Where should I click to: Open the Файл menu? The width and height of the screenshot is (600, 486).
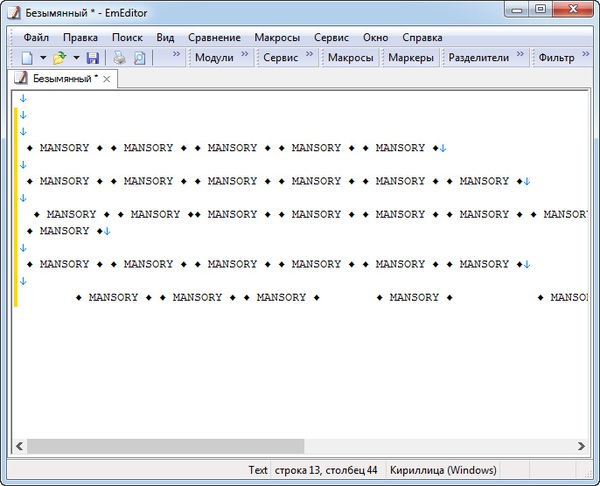(36, 37)
